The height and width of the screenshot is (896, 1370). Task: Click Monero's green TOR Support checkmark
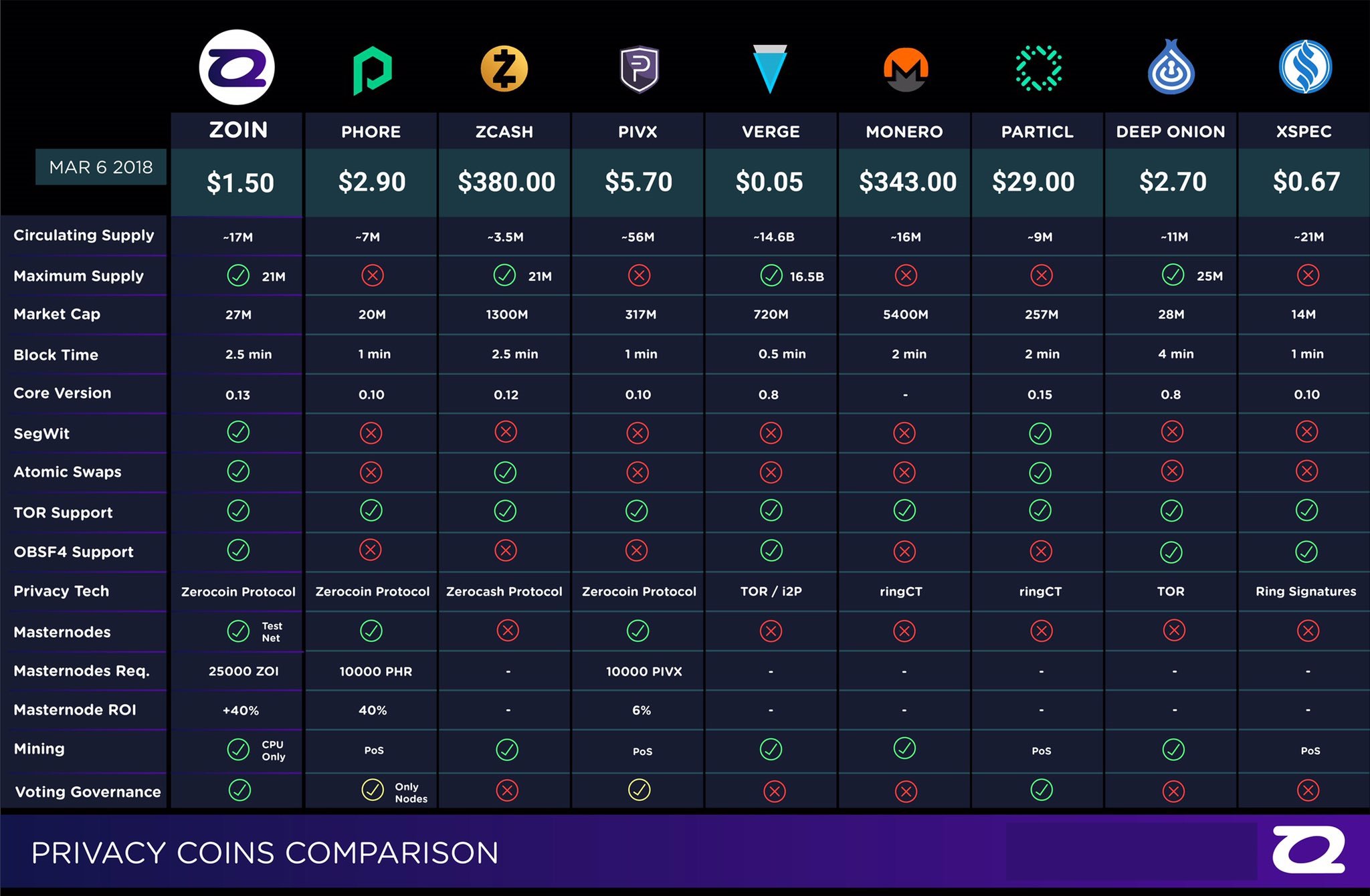click(904, 511)
